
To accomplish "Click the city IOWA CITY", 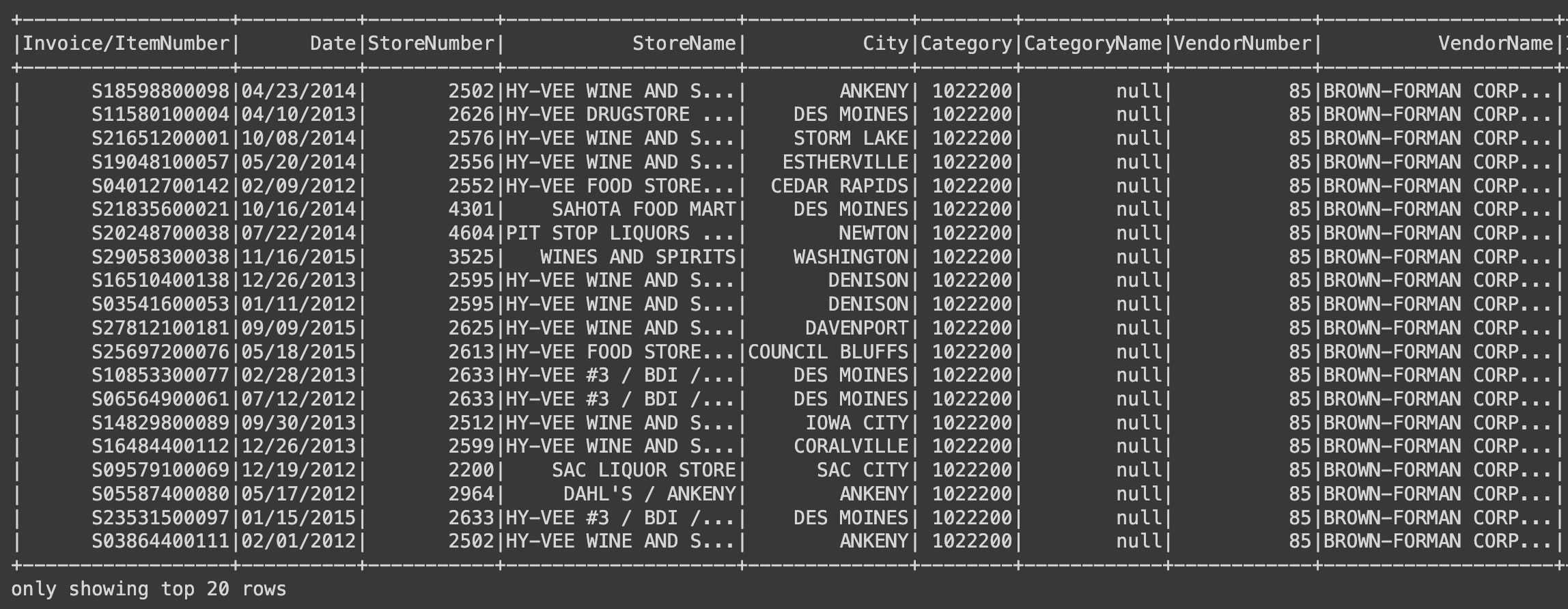I will coord(857,423).
